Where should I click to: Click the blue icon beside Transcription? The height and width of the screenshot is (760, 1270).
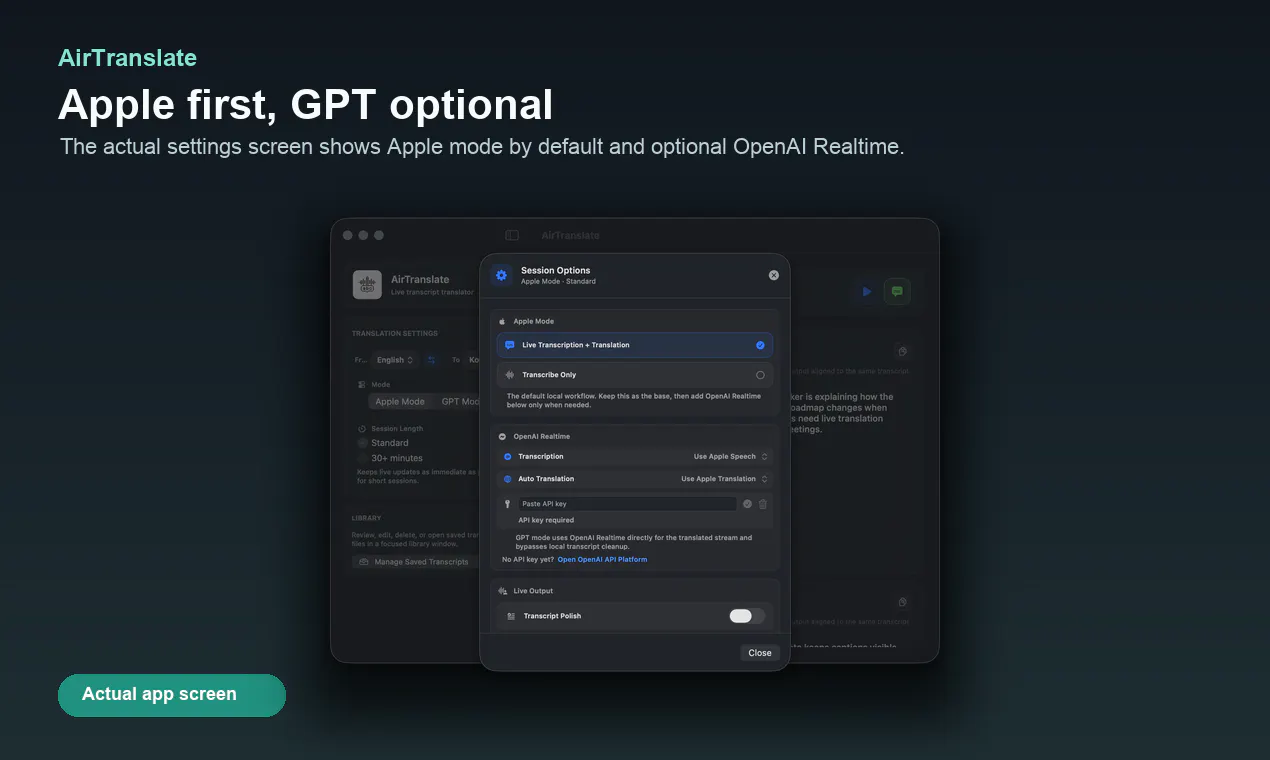click(508, 457)
